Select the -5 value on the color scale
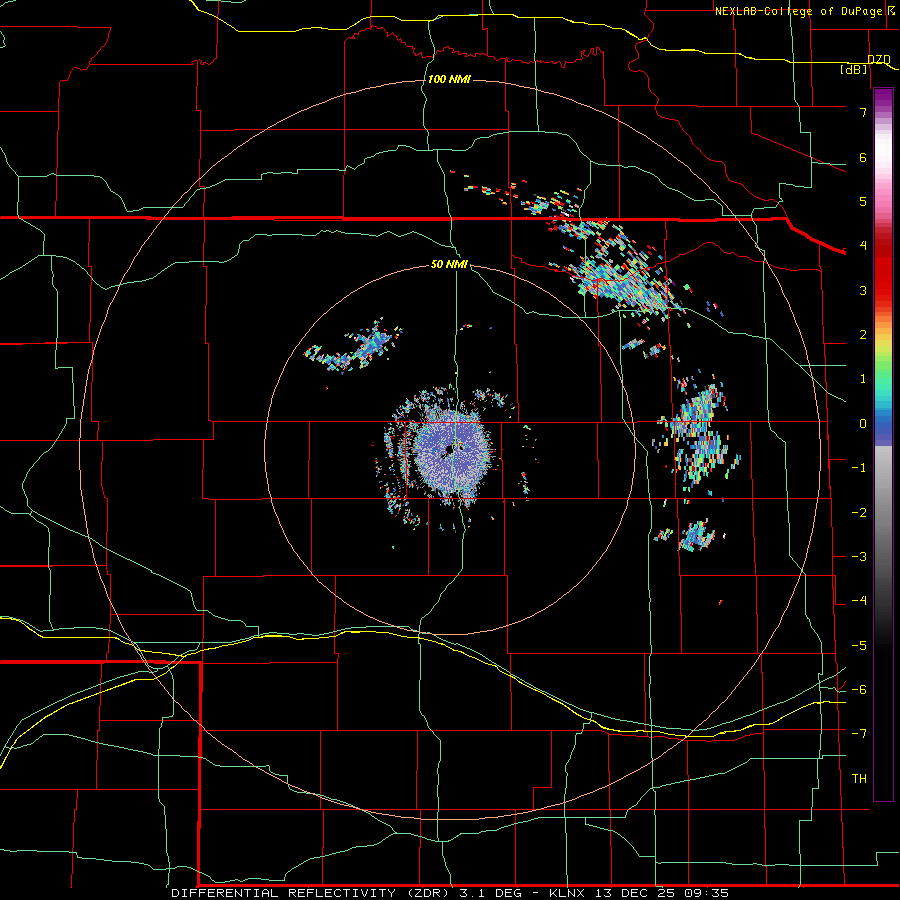This screenshot has width=900, height=900. (859, 646)
